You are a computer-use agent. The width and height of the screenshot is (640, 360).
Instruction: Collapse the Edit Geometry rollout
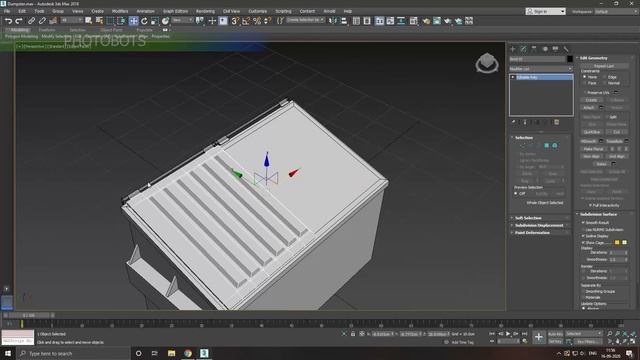tap(604, 58)
